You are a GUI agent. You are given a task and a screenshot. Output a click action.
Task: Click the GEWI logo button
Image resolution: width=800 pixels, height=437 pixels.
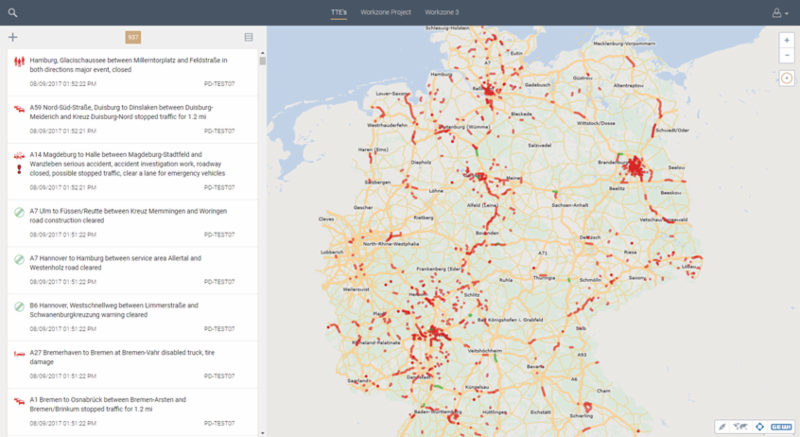[781, 426]
